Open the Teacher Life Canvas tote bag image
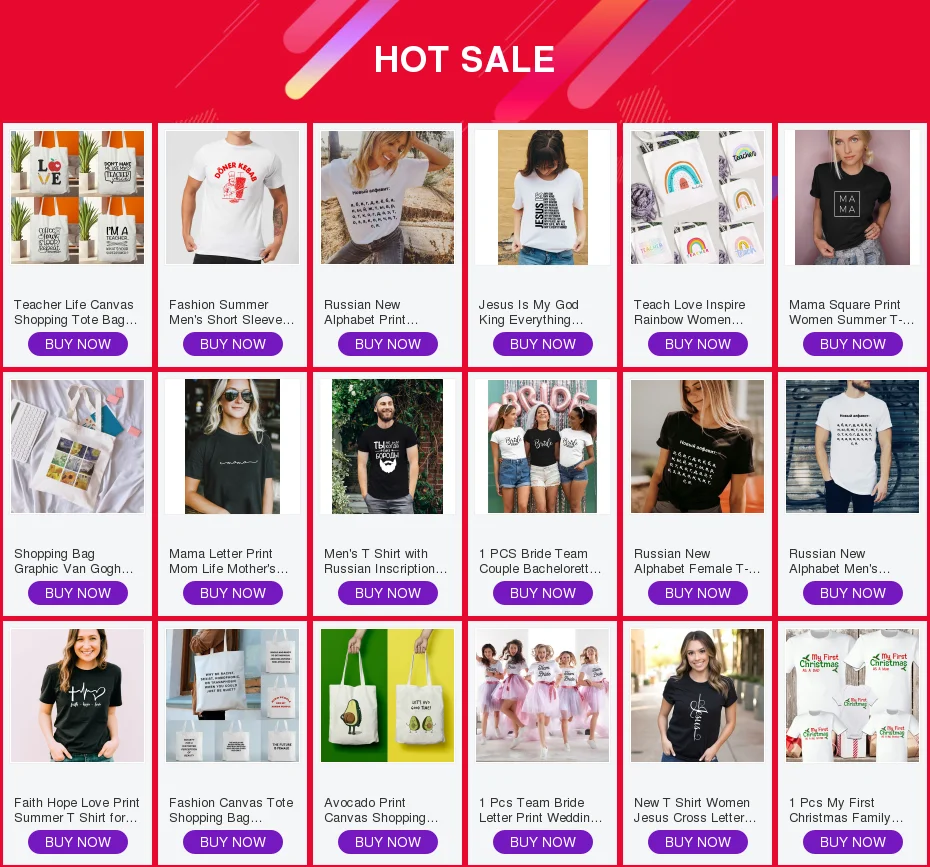This screenshot has width=930, height=867. [78, 197]
